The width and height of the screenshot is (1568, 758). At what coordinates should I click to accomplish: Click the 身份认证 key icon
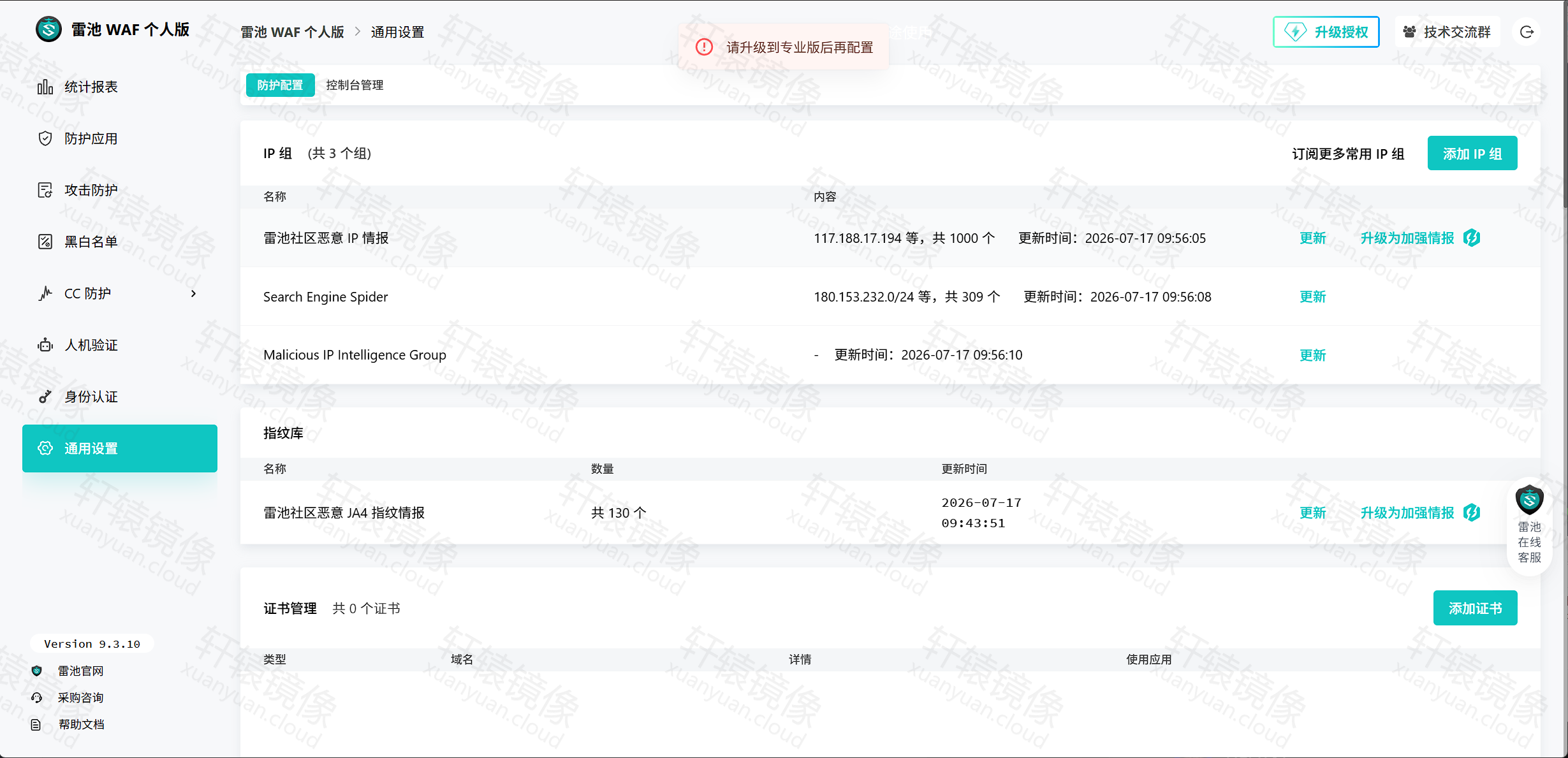pos(45,397)
